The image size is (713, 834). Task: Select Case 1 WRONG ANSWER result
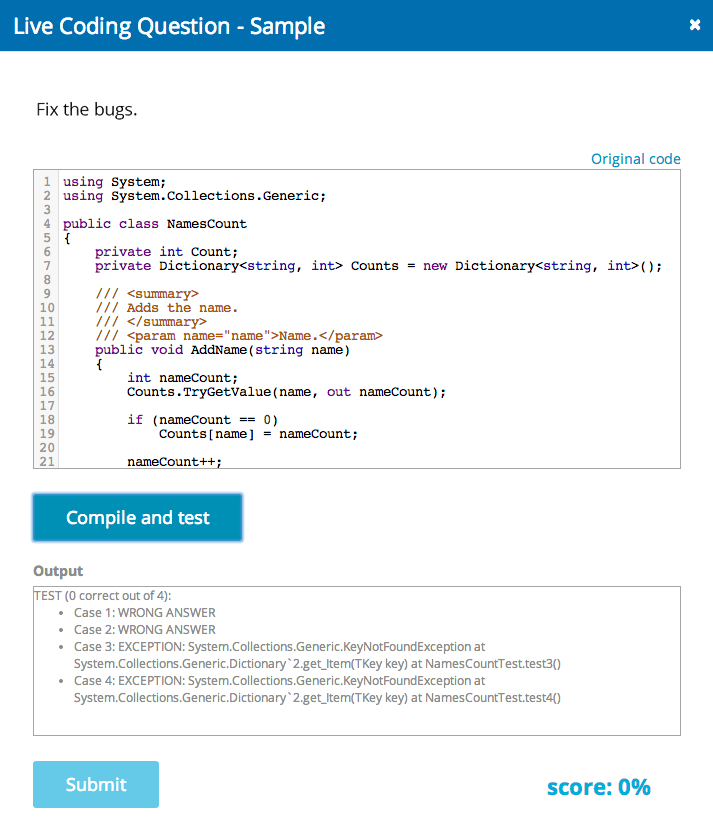(x=144, y=613)
